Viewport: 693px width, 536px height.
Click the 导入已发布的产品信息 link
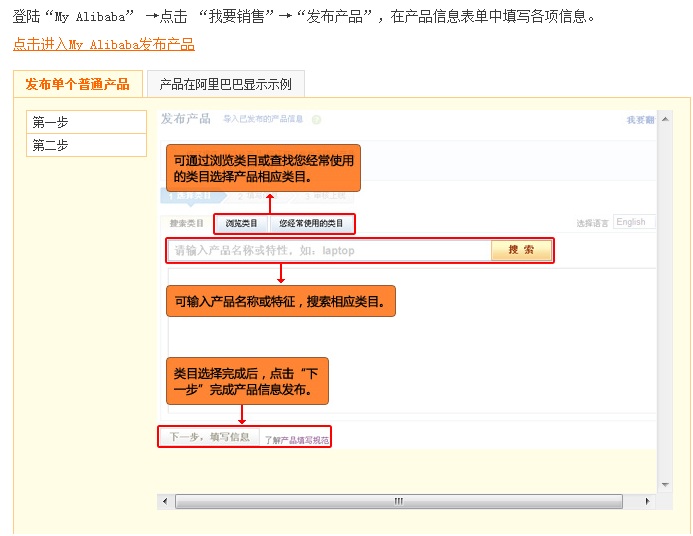point(263,119)
